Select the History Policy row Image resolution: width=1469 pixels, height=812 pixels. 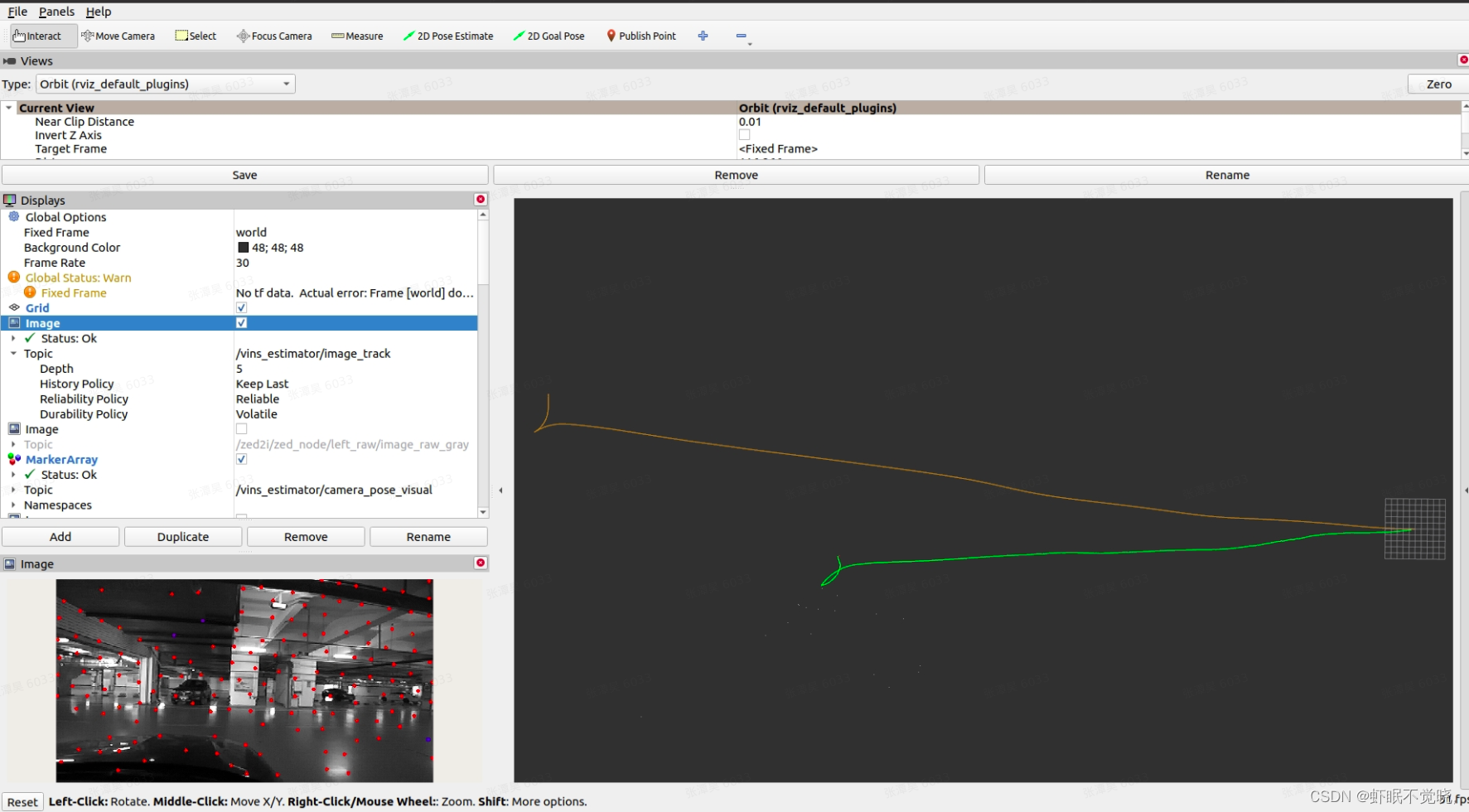tap(239, 384)
